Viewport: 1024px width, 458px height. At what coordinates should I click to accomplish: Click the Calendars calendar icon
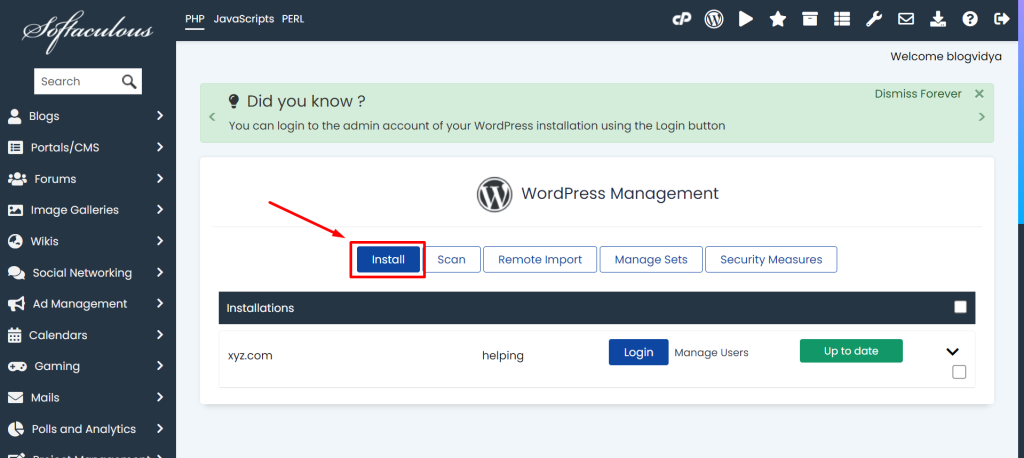pyautogui.click(x=14, y=335)
